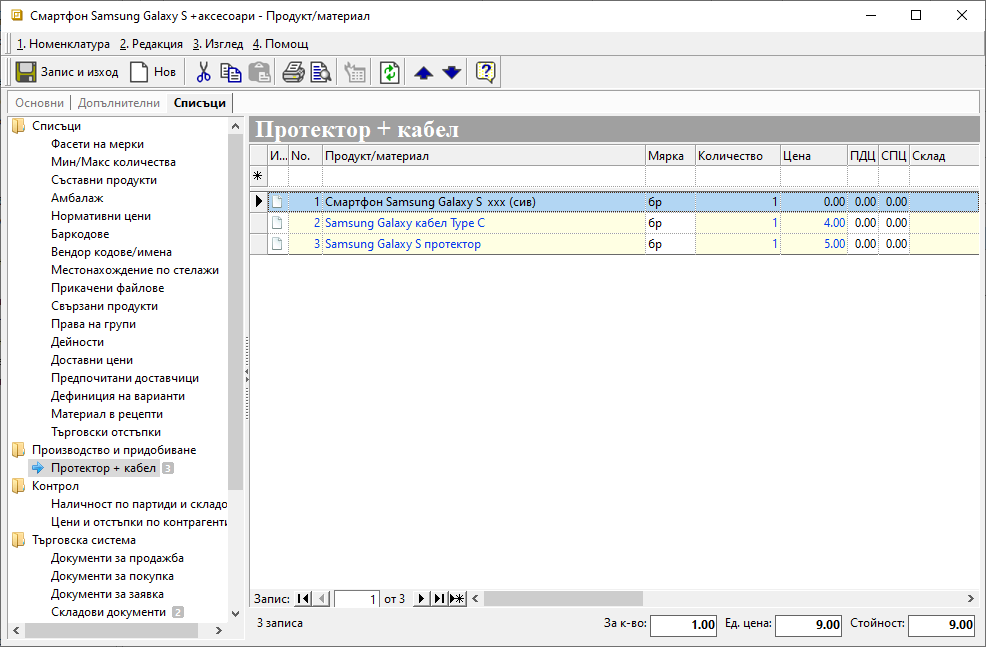
Task: Click the Paste clipboard icon
Action: [x=259, y=72]
